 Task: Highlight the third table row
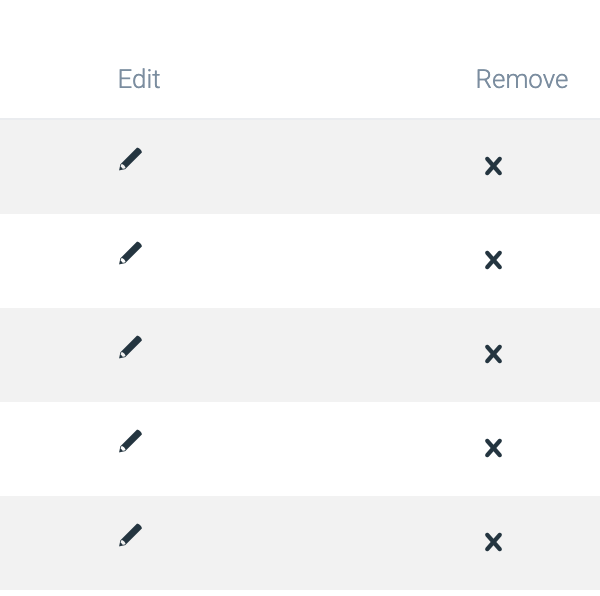click(300, 354)
